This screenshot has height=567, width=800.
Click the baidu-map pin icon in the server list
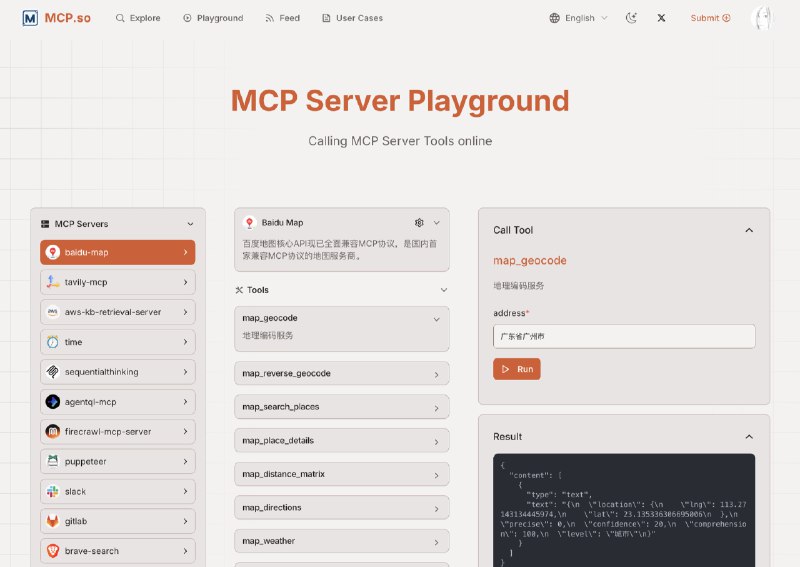(53, 252)
